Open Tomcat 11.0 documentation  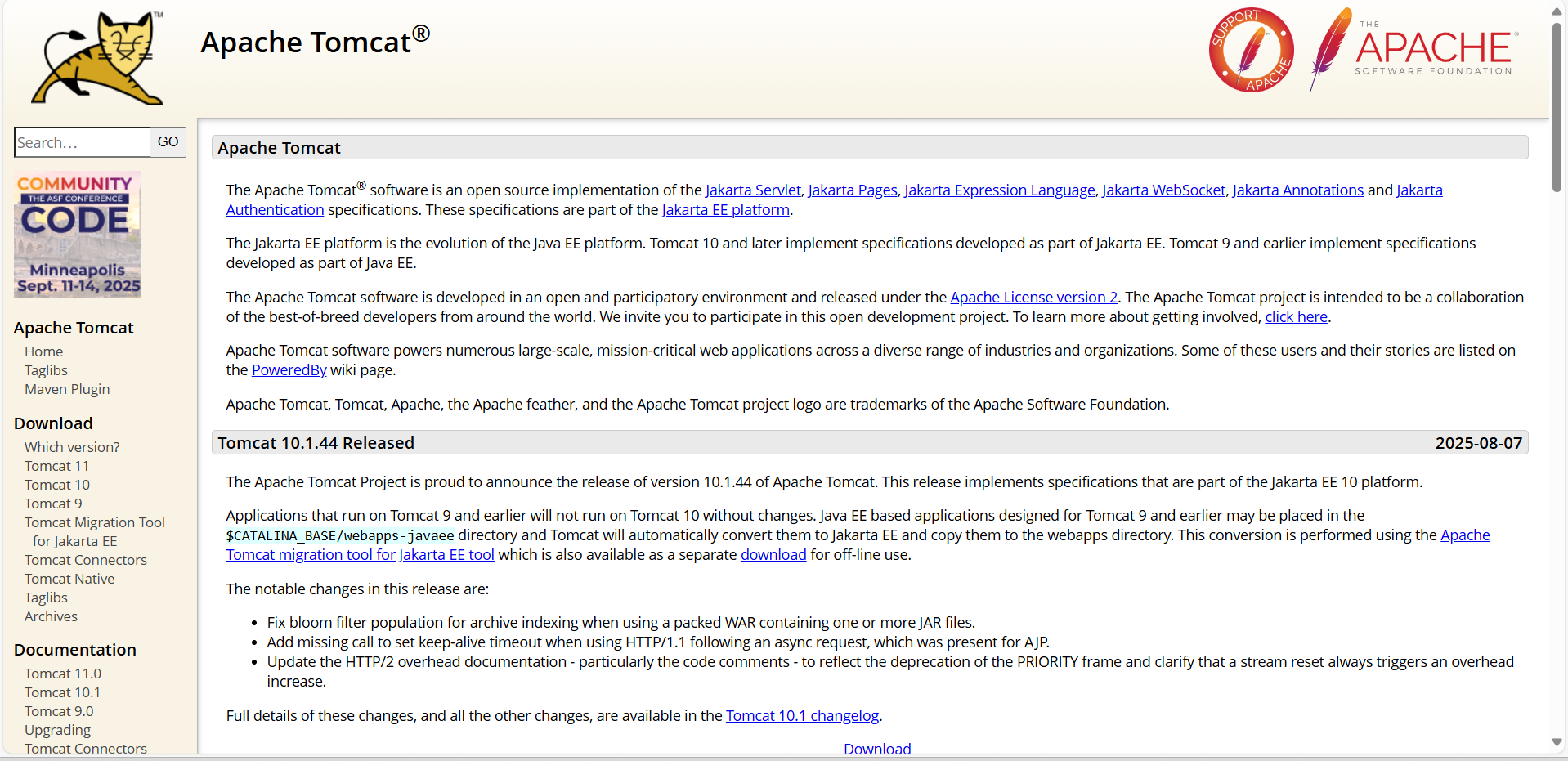(63, 674)
